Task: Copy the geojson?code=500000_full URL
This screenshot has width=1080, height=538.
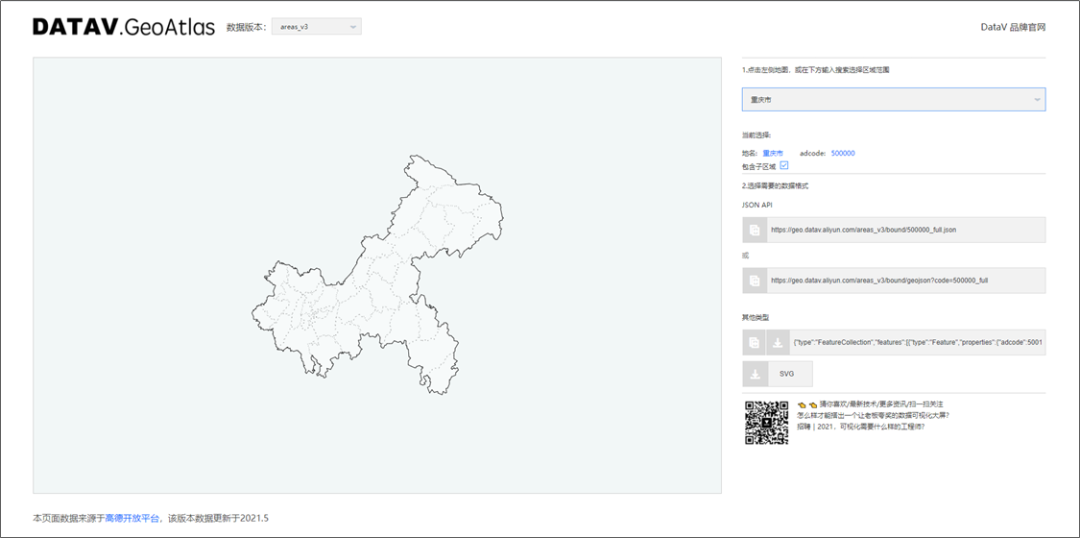Action: (754, 280)
